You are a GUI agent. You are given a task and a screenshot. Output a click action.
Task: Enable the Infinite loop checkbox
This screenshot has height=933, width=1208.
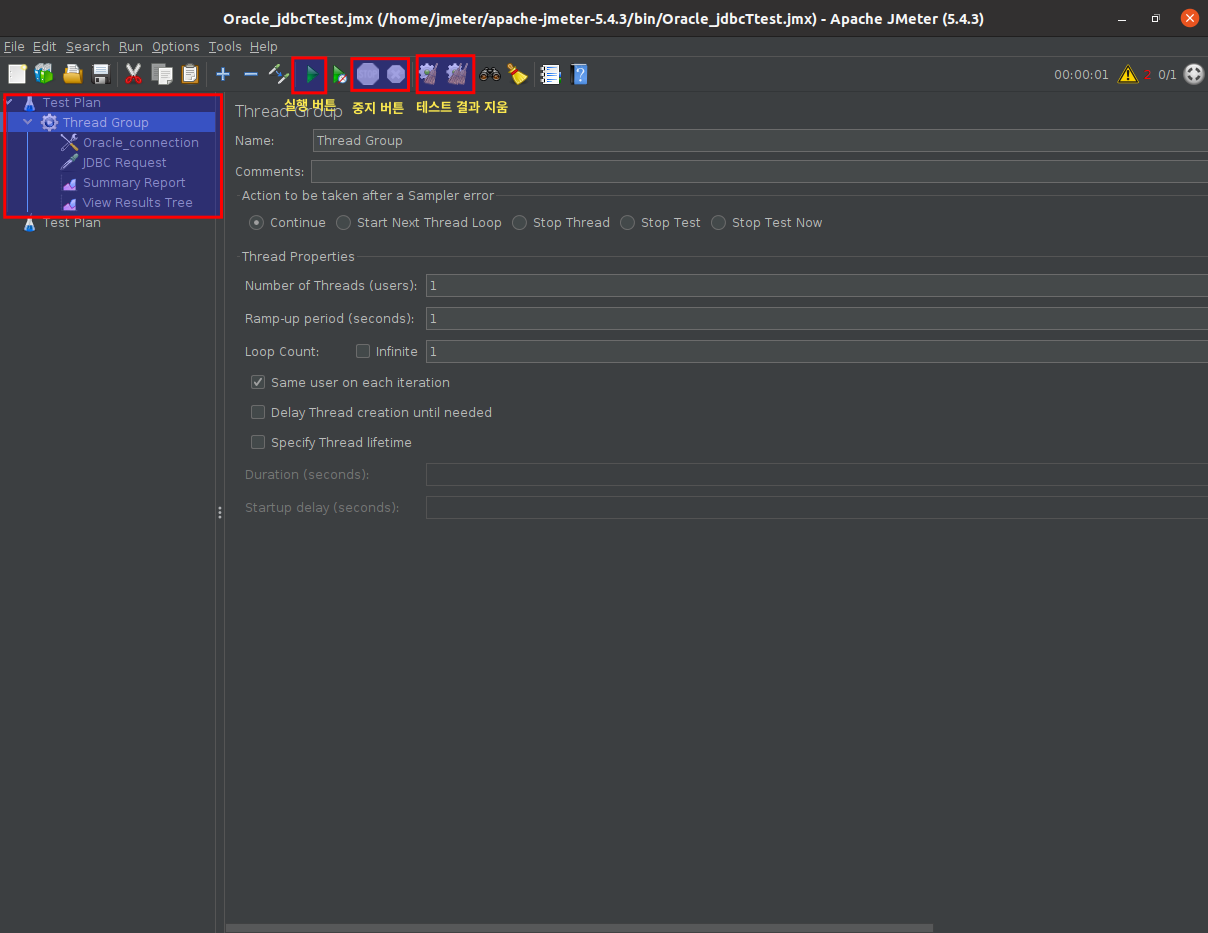click(363, 351)
